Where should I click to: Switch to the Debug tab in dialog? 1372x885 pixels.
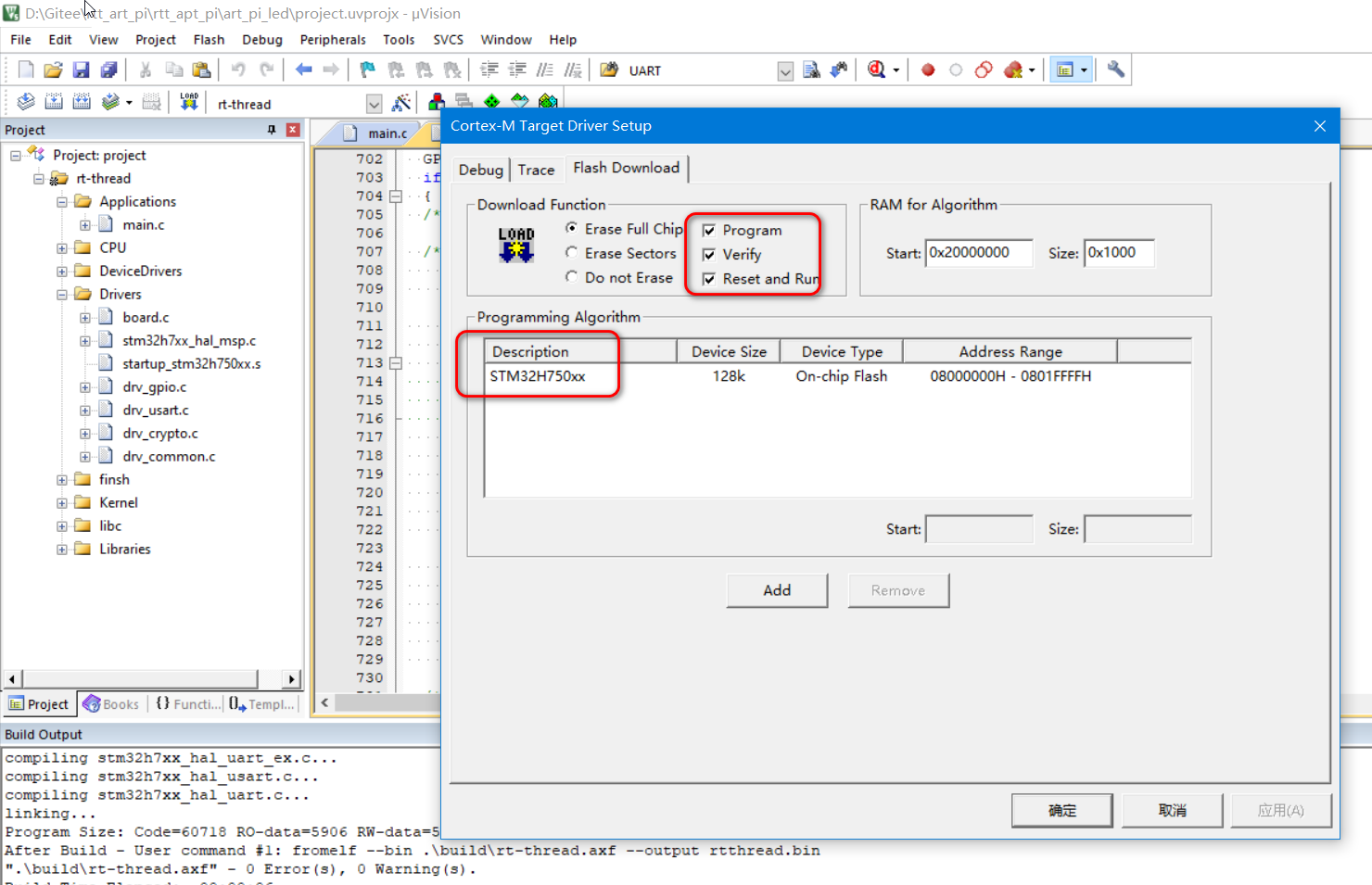480,170
